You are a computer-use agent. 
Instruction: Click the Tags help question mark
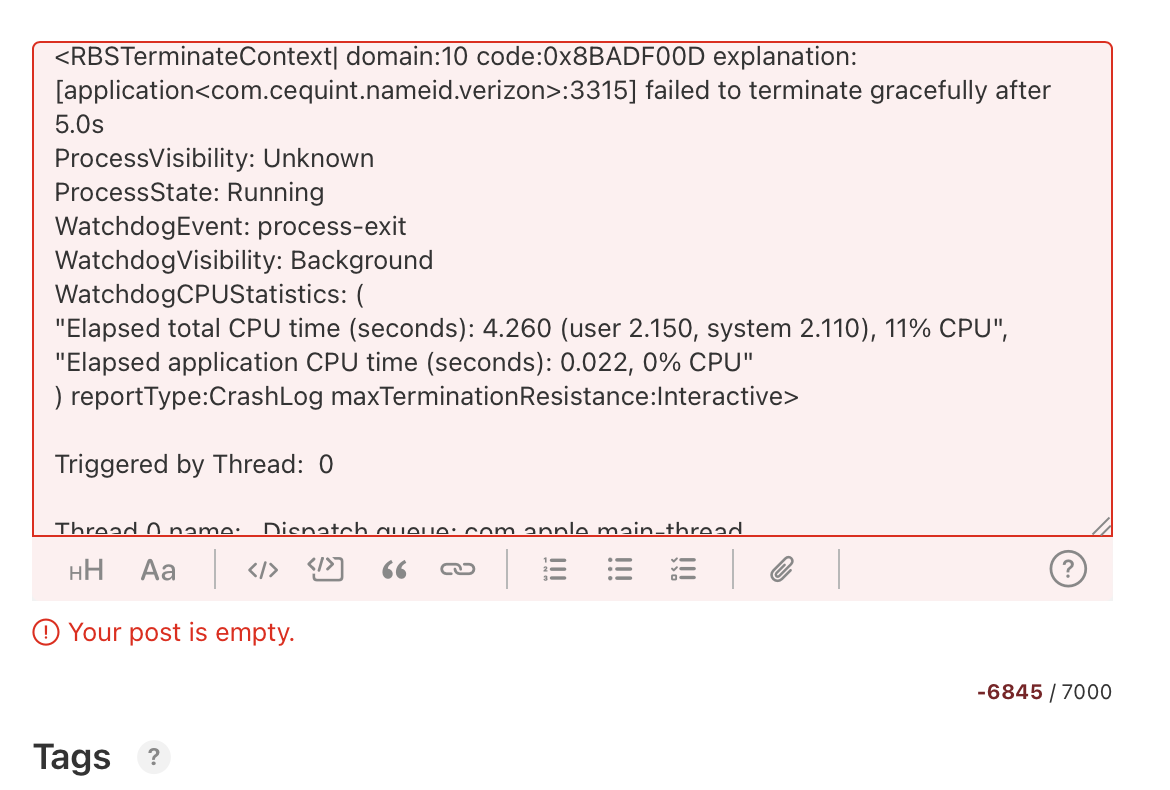coord(154,757)
